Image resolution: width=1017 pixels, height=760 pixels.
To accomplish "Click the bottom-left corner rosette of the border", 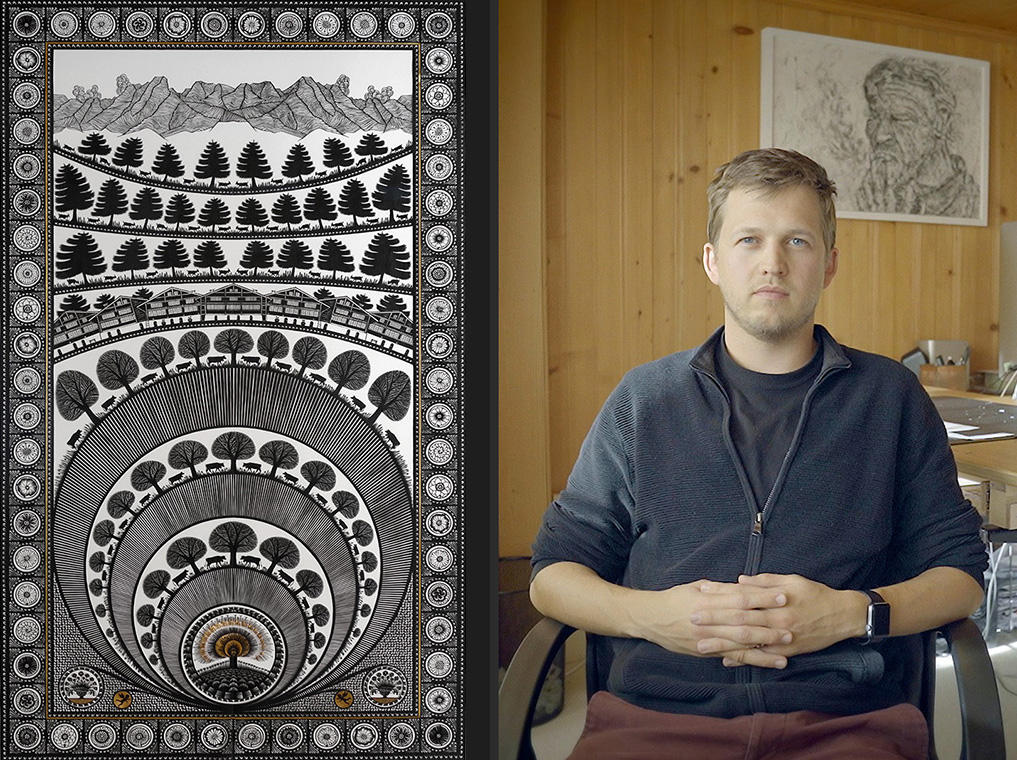I will [26, 736].
